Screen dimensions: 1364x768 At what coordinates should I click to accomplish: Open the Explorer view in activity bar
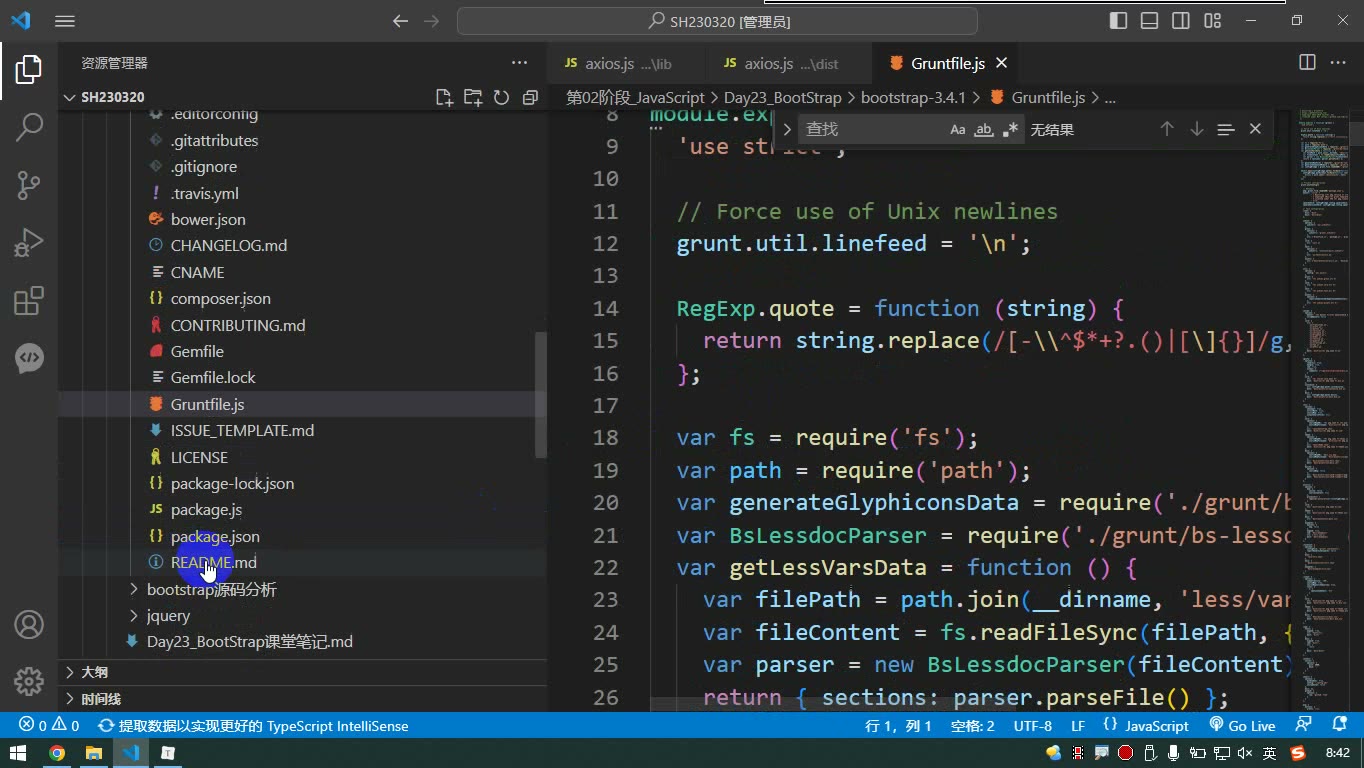tap(29, 69)
